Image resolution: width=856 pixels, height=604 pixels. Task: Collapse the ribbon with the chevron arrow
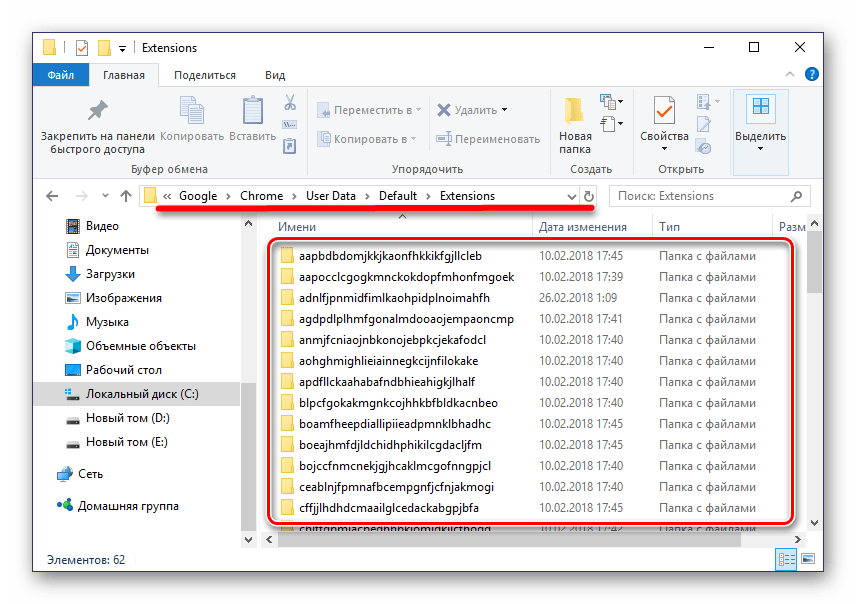click(789, 74)
